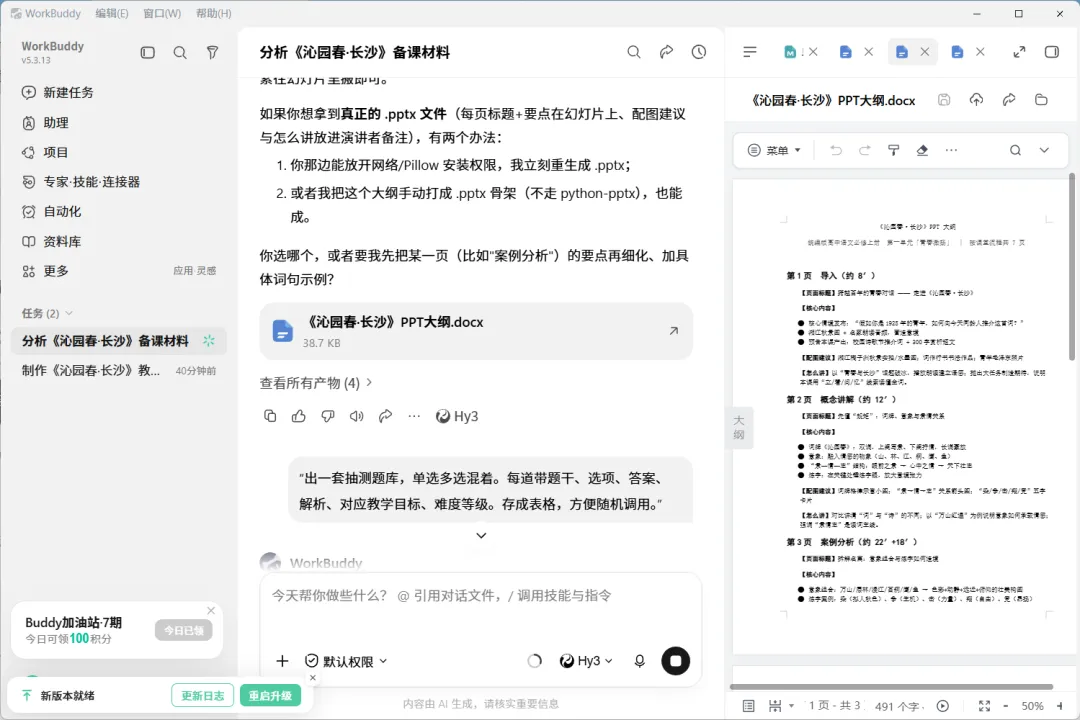Expand the queued message chevron
Image resolution: width=1080 pixels, height=720 pixels.
[x=481, y=535]
